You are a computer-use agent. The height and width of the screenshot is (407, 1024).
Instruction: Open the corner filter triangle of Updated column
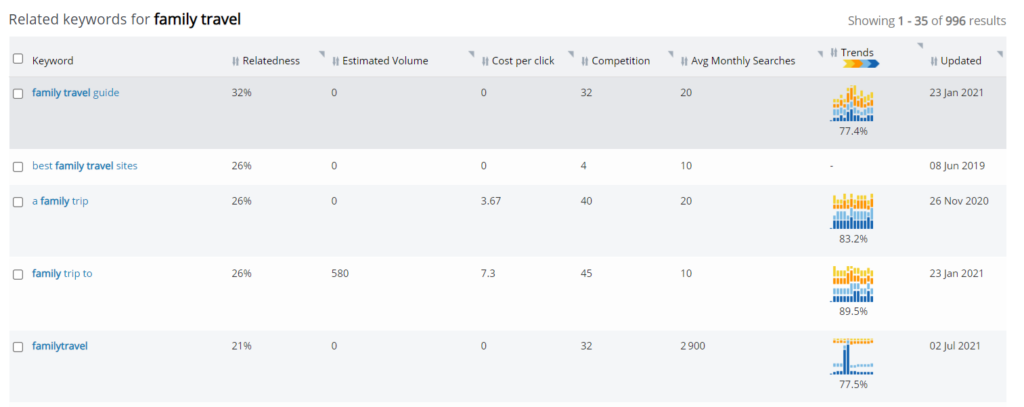pos(1000,54)
